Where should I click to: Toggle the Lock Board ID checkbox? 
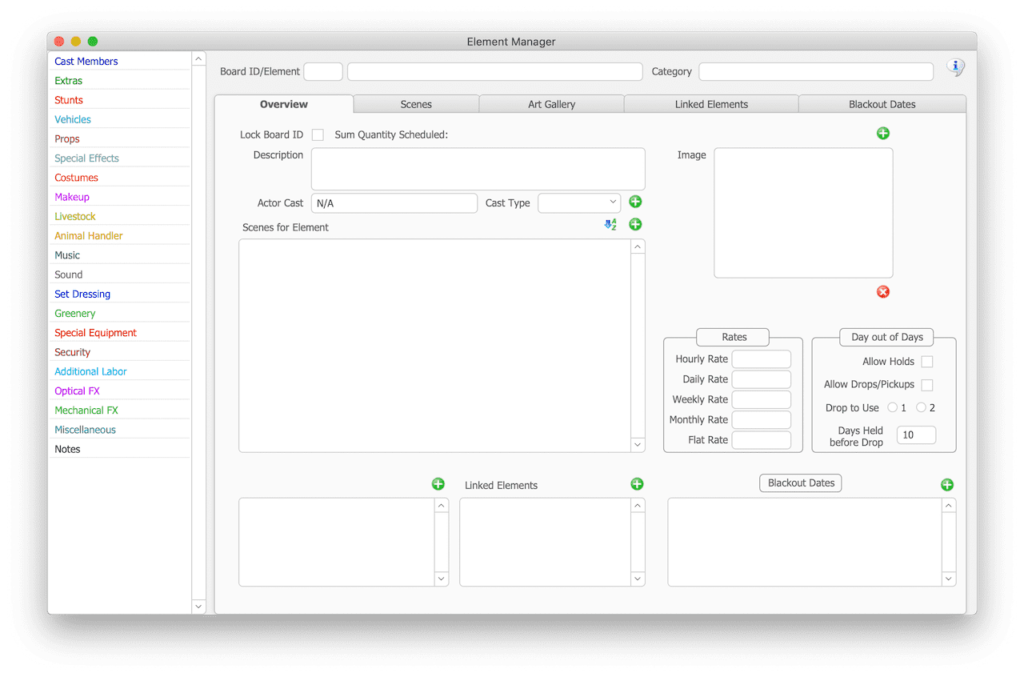click(318, 135)
